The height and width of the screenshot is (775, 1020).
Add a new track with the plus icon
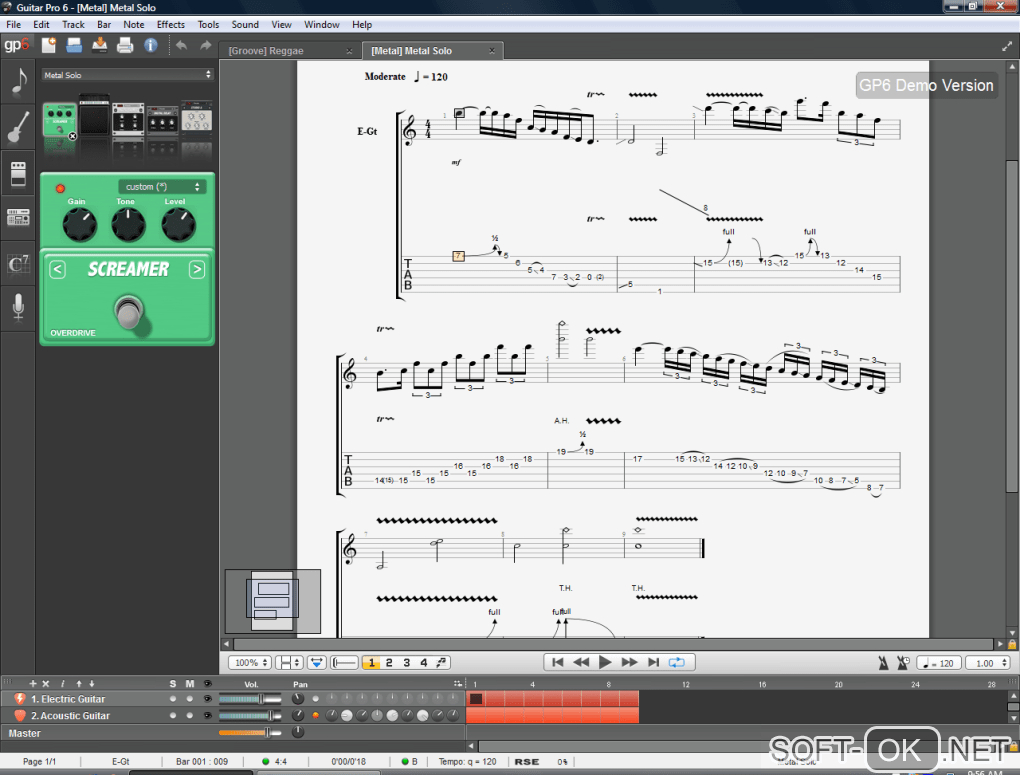coord(33,683)
